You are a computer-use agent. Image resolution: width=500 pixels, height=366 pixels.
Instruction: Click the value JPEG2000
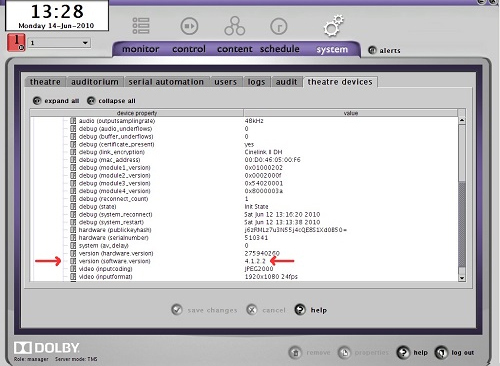click(259, 269)
